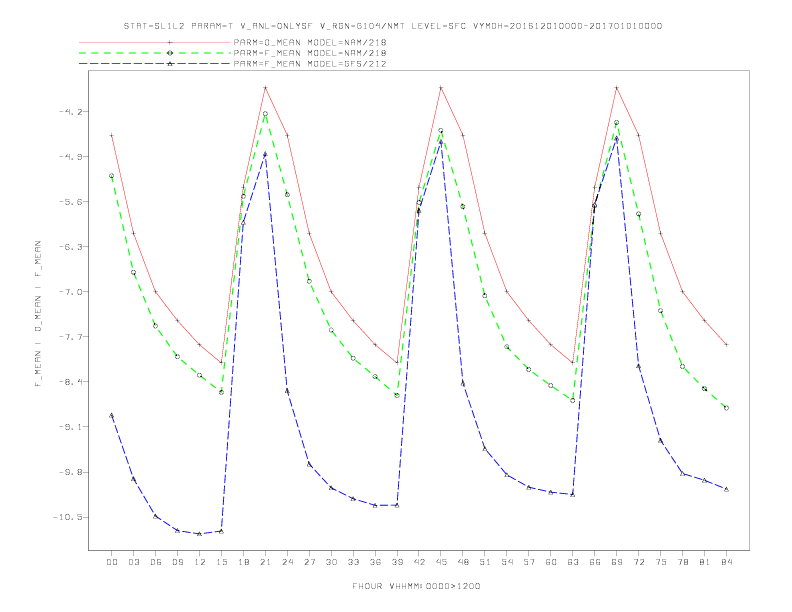The width and height of the screenshot is (792, 612).
Task: Click the red O_MEAN peak marker at hour 21
Action: click(265, 88)
